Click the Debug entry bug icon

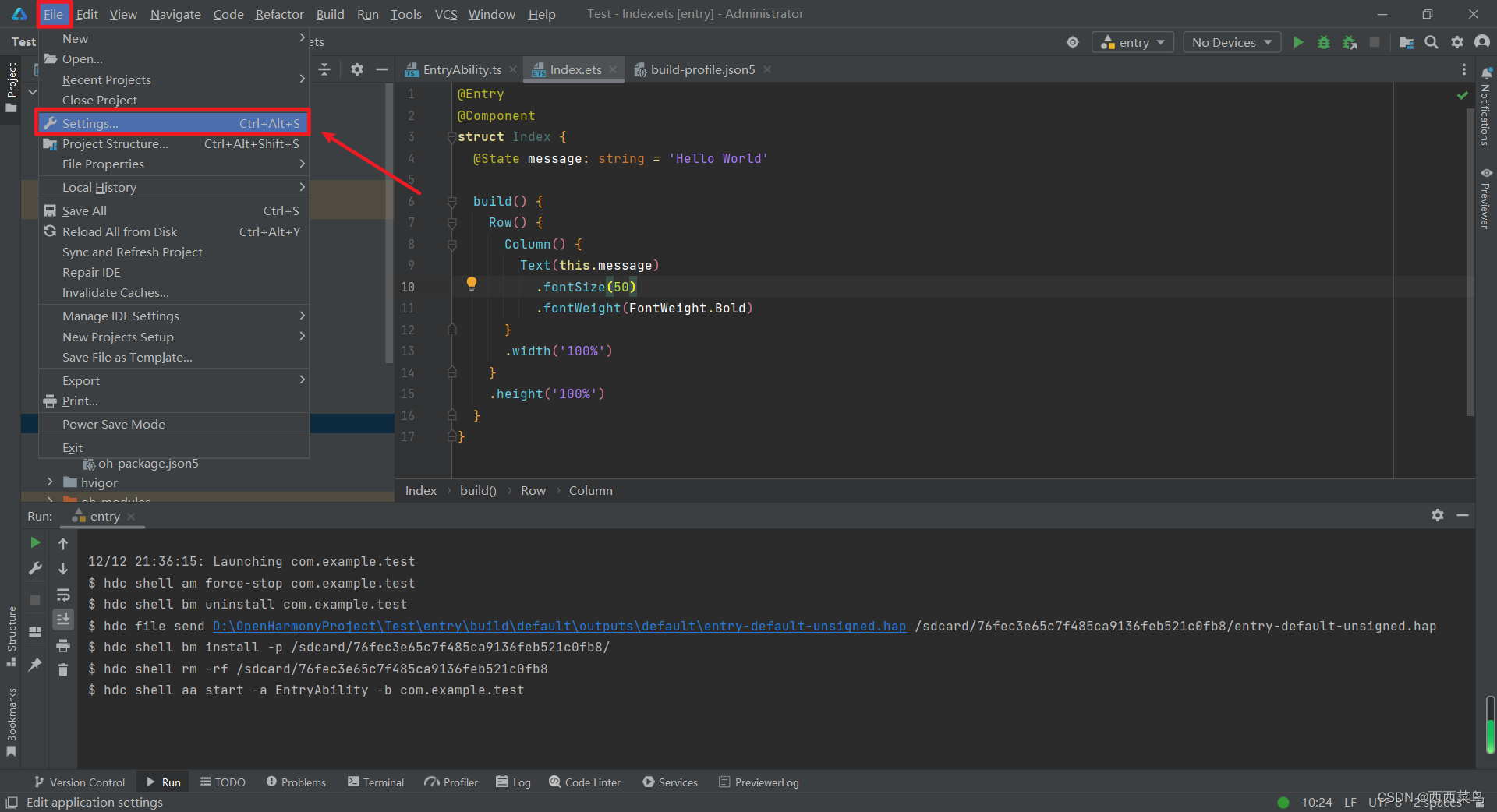coord(1324,42)
